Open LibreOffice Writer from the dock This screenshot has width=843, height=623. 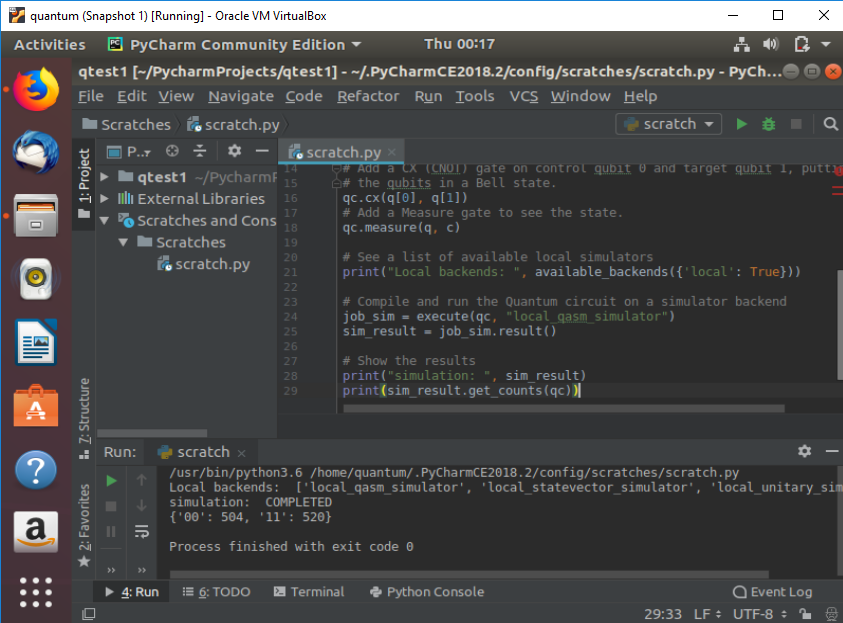[36, 342]
